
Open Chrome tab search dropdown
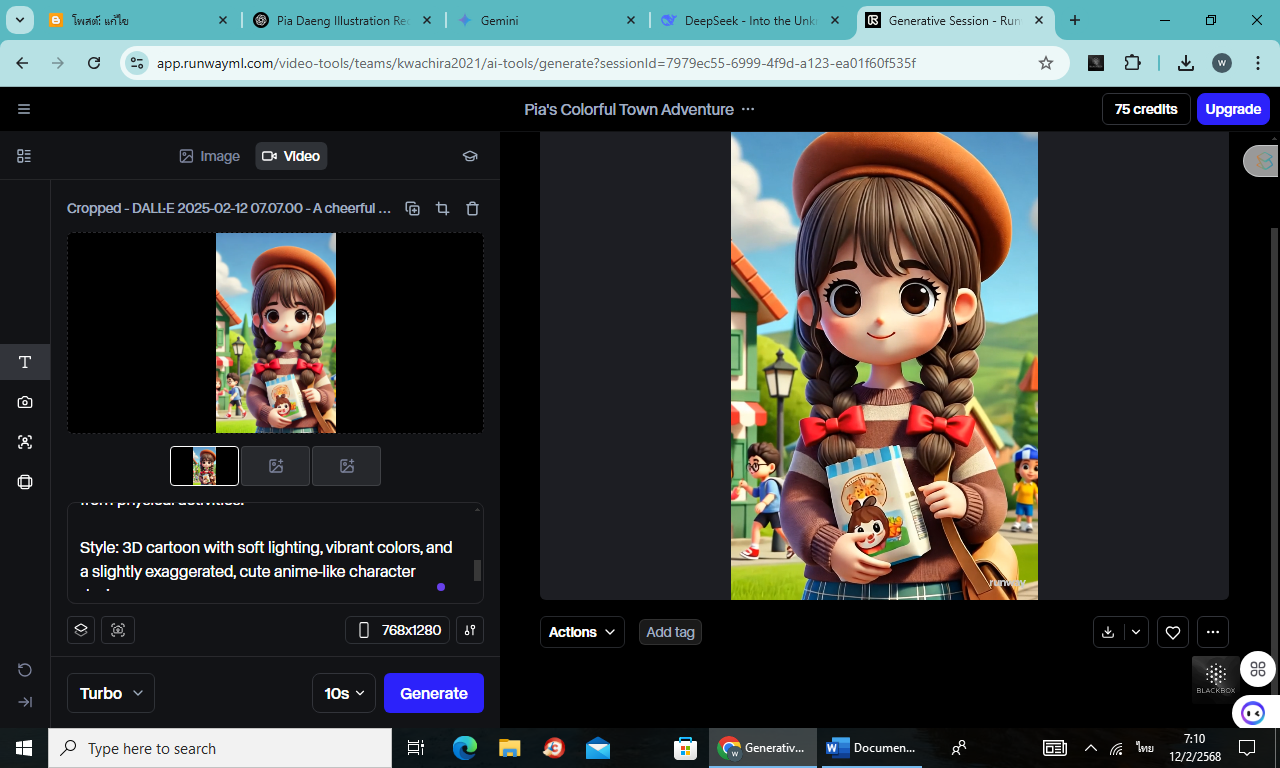click(x=20, y=20)
